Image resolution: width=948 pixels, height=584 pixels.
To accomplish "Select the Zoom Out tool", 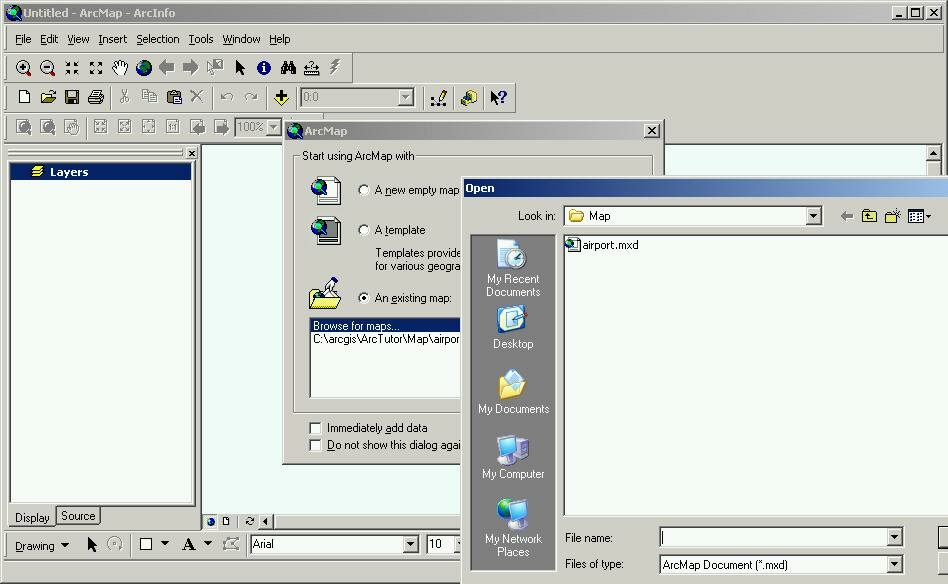I will (47, 68).
